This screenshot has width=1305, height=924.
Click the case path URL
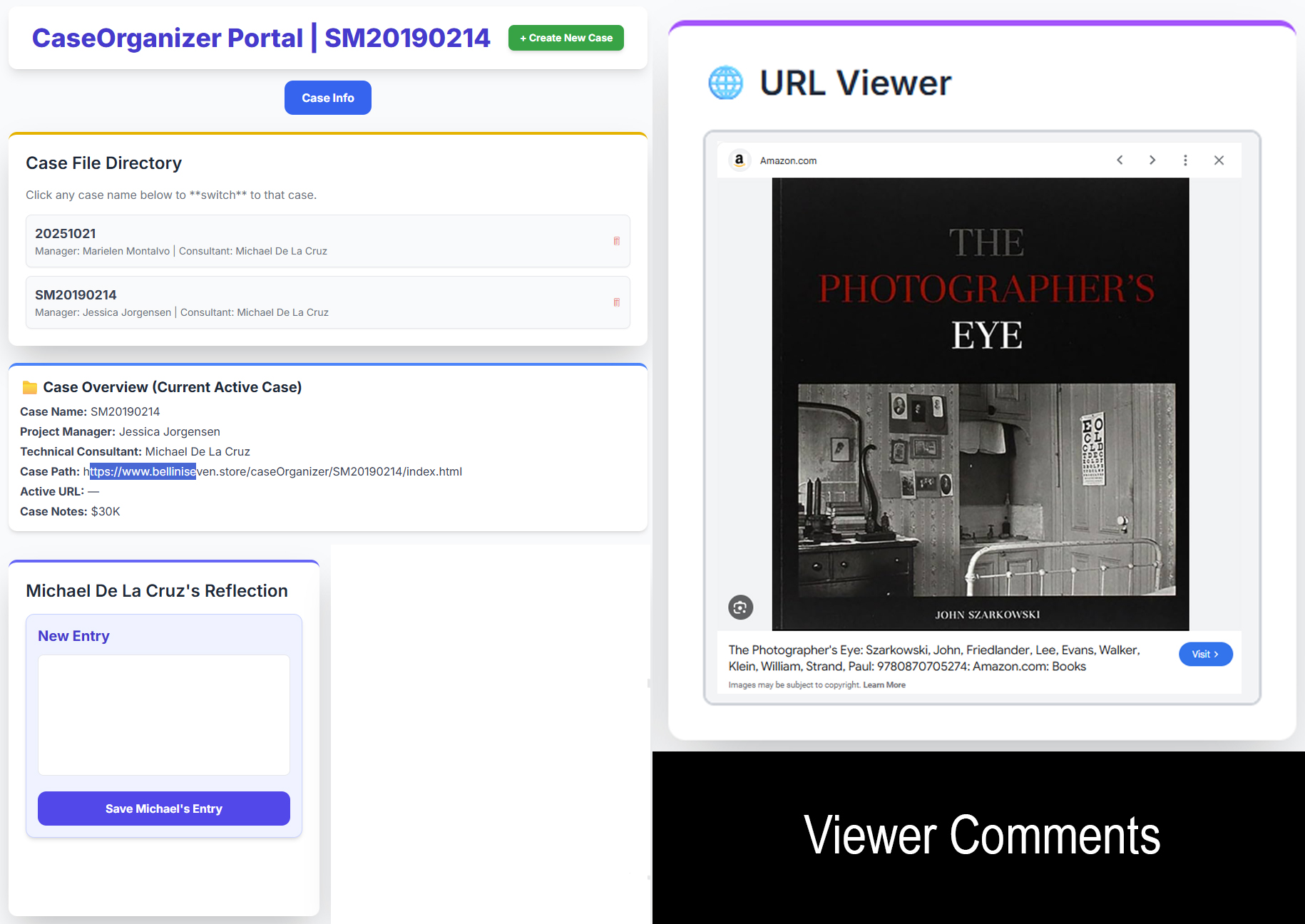275,472
